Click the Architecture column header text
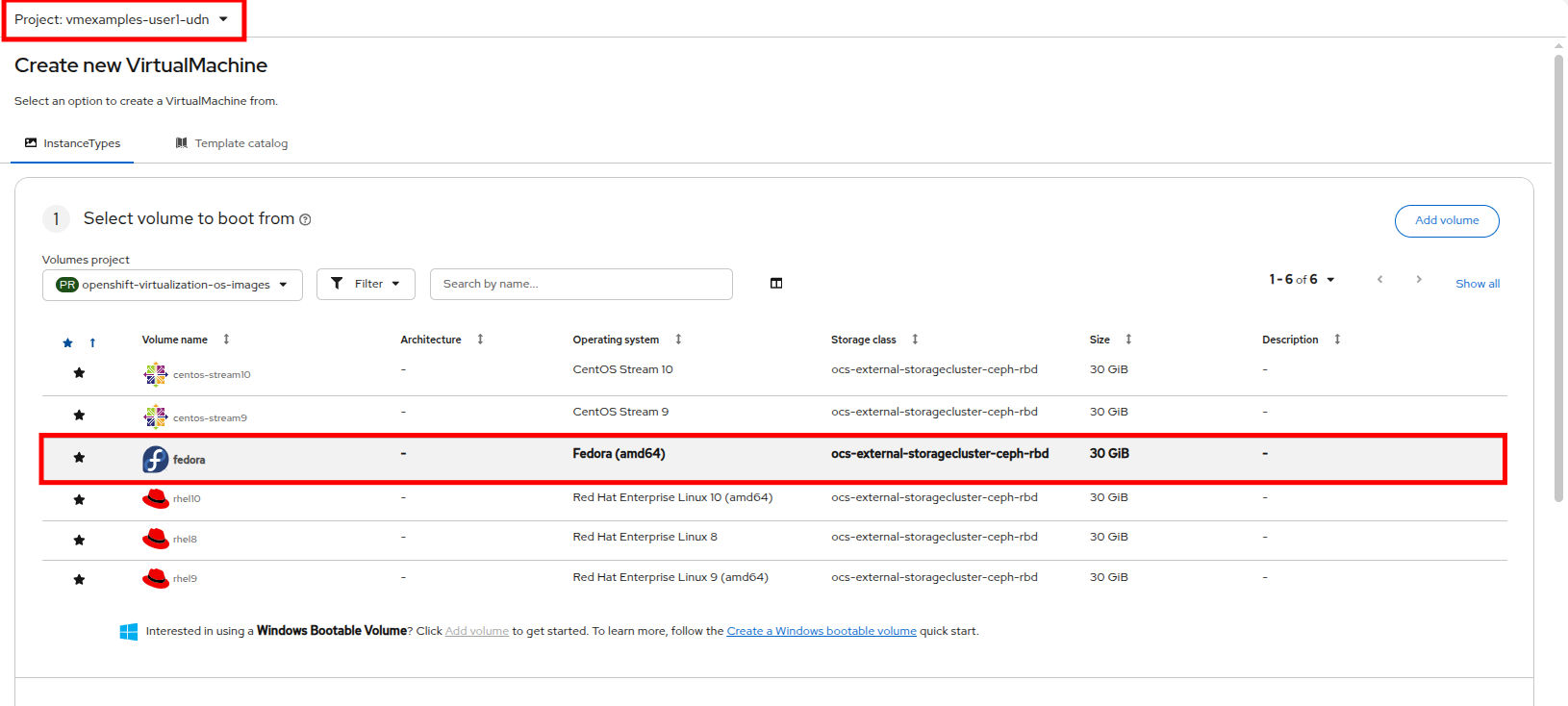 point(431,340)
